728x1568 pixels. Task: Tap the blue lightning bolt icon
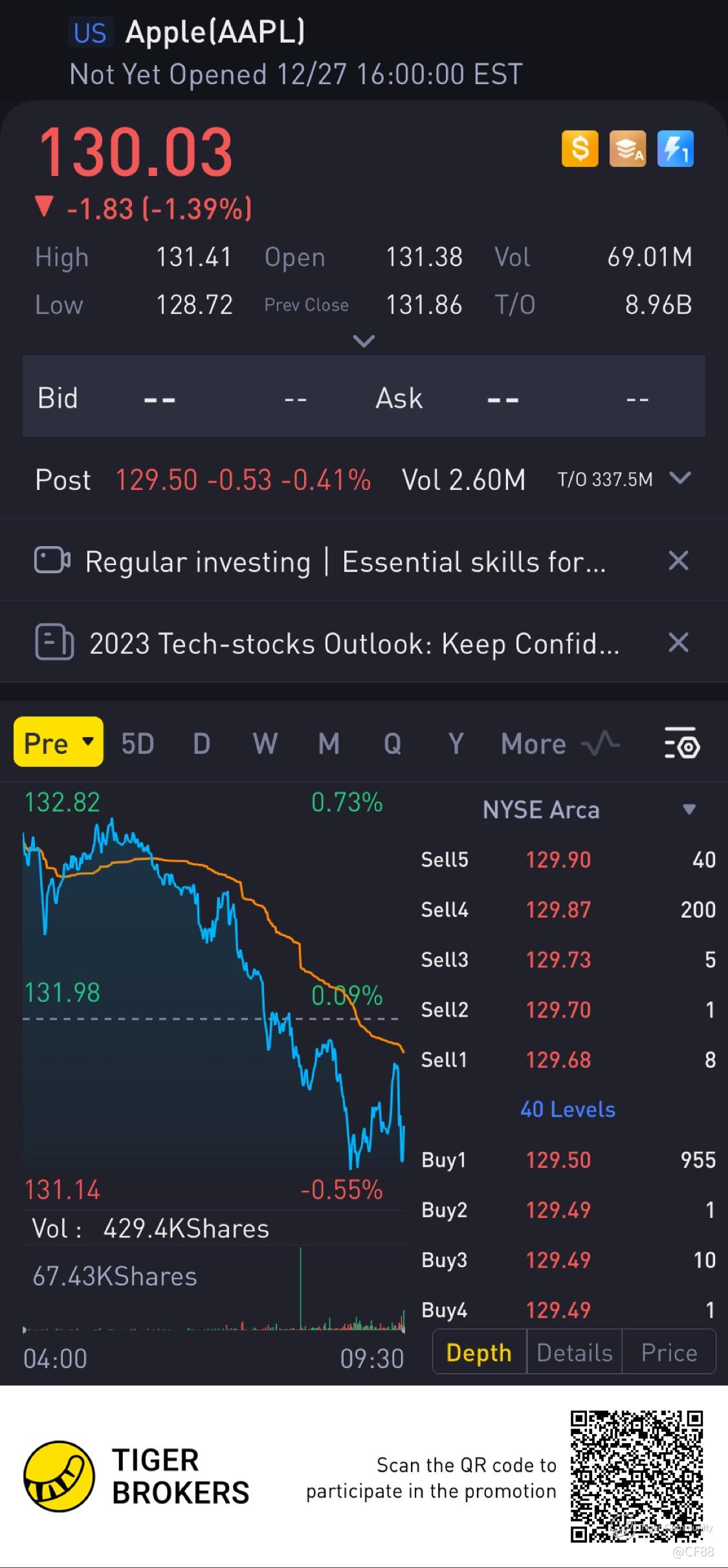tap(676, 149)
